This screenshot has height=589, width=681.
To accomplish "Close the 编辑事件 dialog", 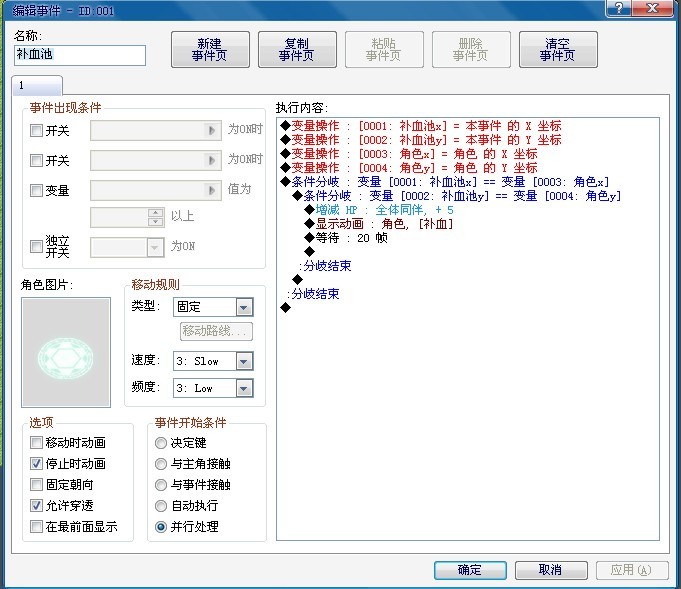I will pyautogui.click(x=652, y=7).
